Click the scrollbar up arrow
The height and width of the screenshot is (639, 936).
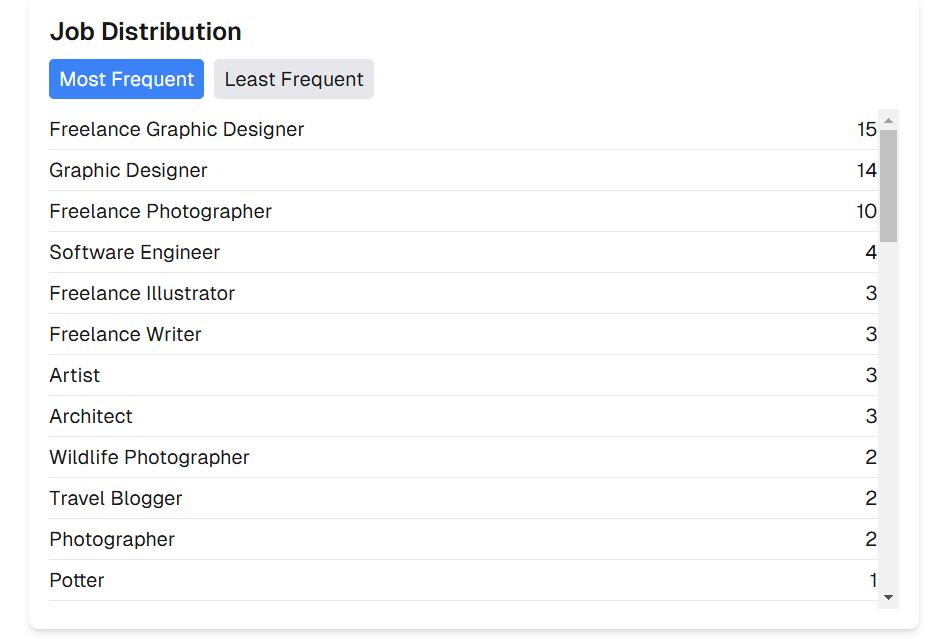coord(888,120)
